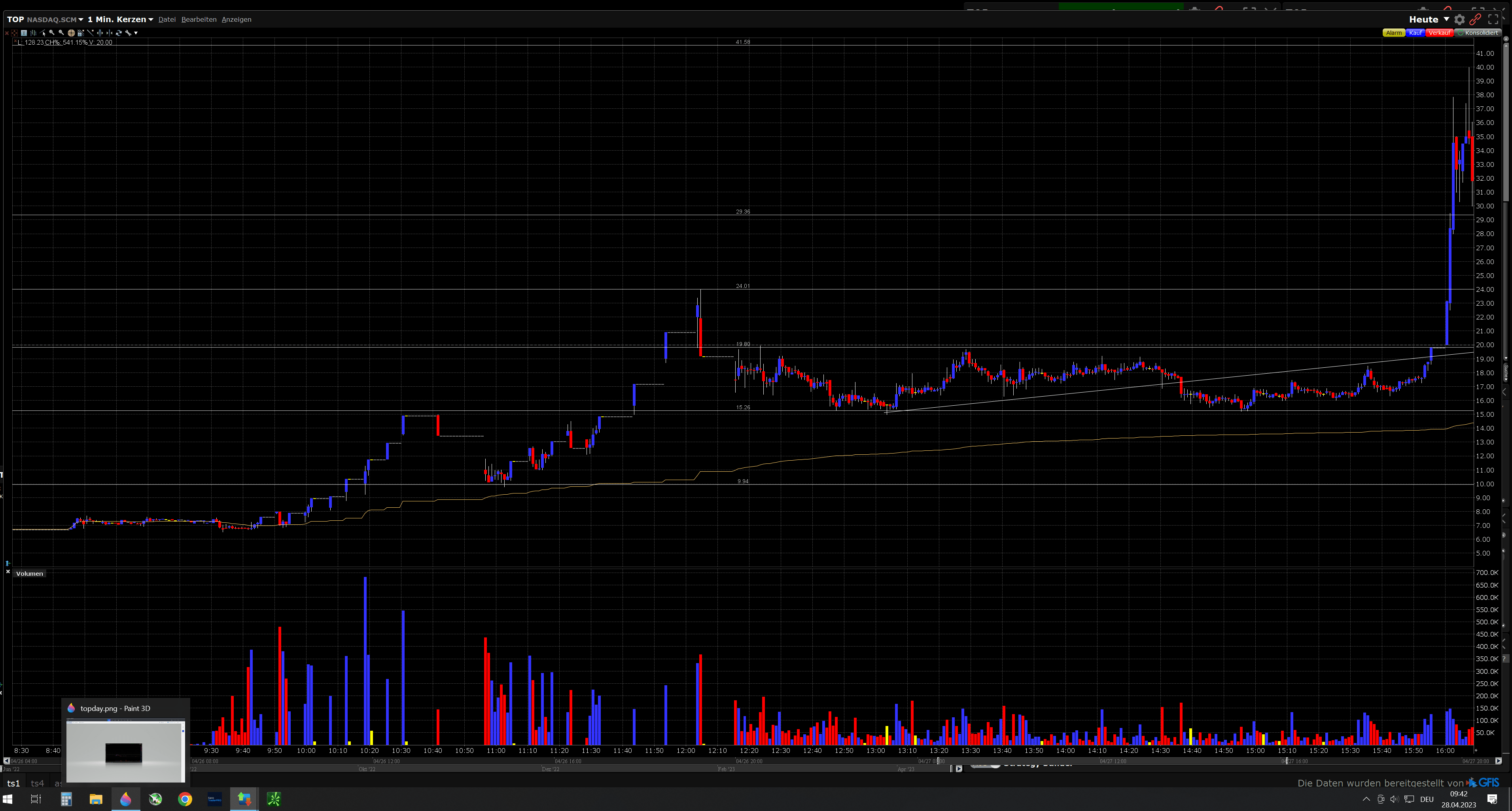Expand the Heute time range dropdown
1512x811 pixels.
coord(1446,19)
